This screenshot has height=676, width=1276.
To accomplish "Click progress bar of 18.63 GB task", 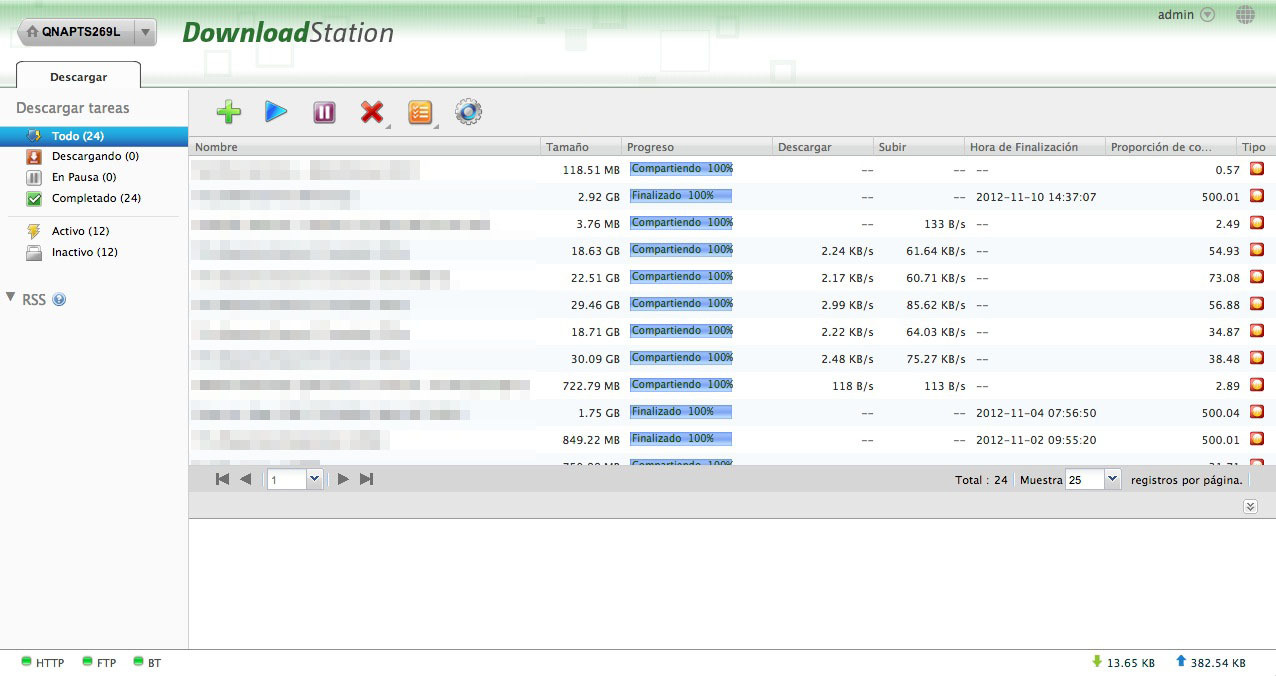I will point(681,250).
